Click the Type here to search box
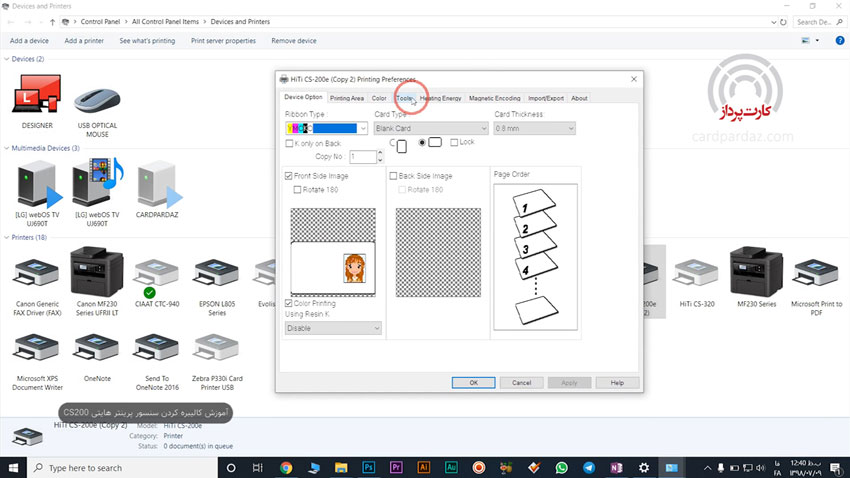Viewport: 850px width, 478px height. click(123, 468)
